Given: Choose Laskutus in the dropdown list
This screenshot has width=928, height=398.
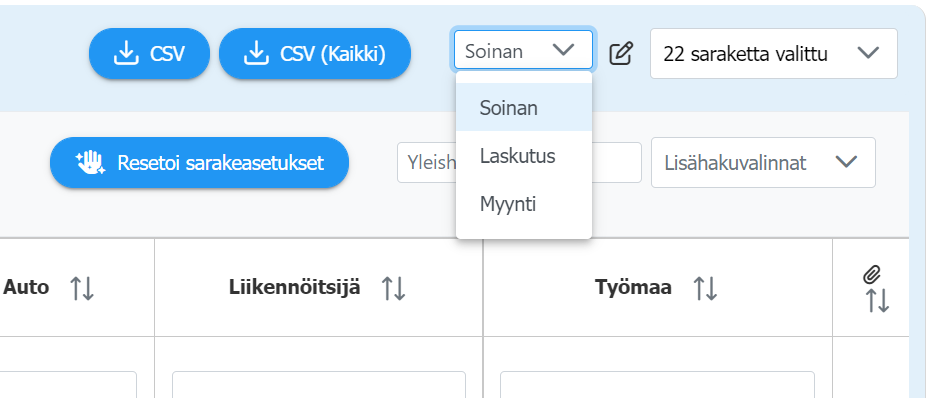Looking at the screenshot, I should [x=524, y=156].
